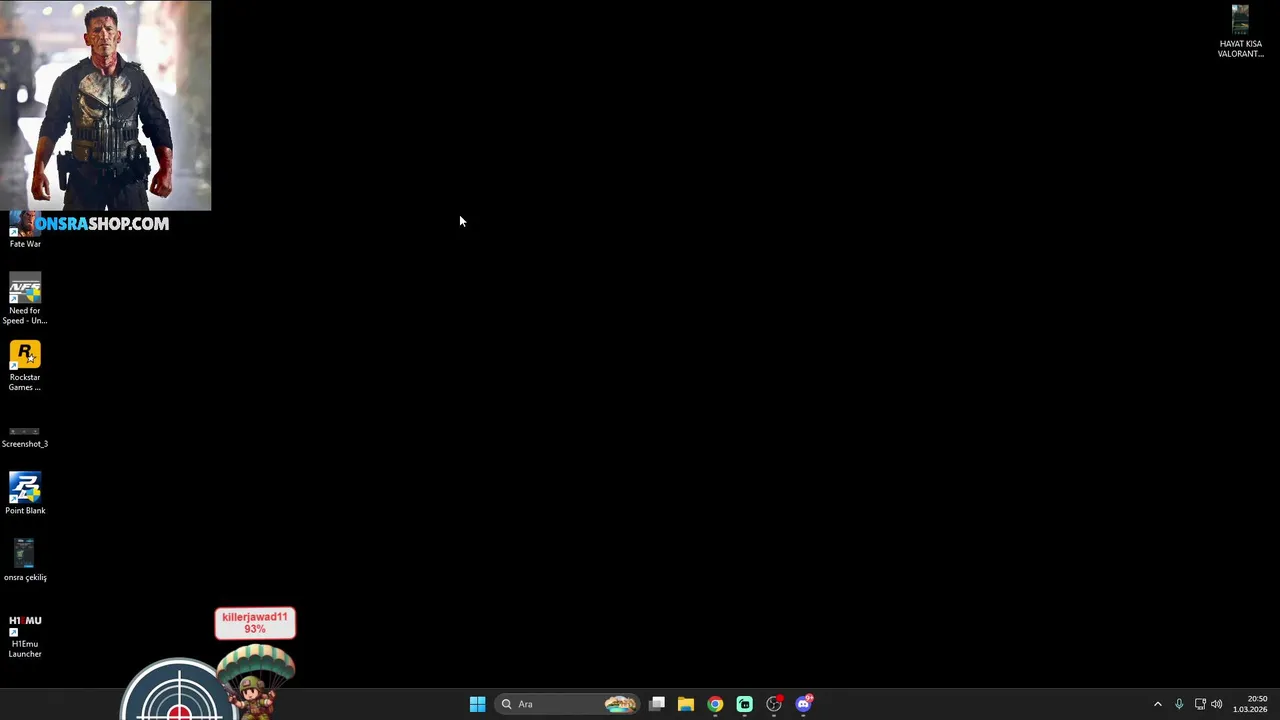Click the Ara search box in taskbar
1280x720 pixels.
pos(566,704)
